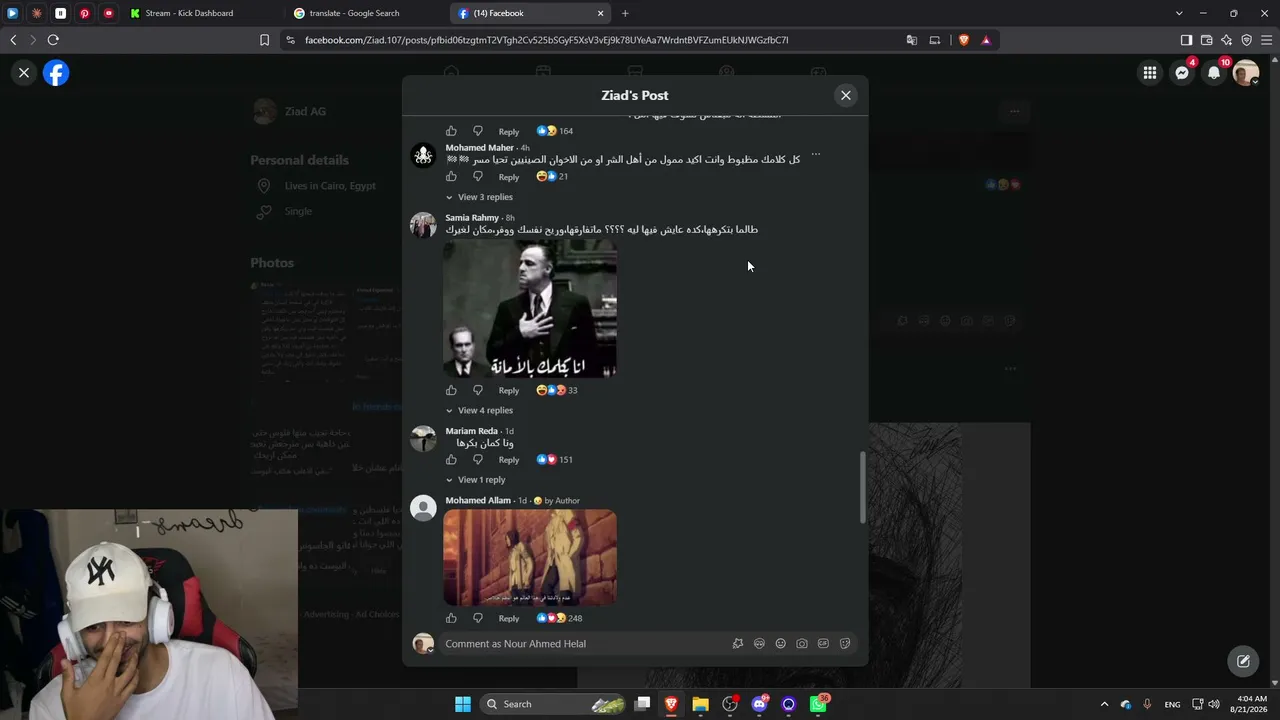Open more options for Mohamed Maher's comment

tap(816, 154)
